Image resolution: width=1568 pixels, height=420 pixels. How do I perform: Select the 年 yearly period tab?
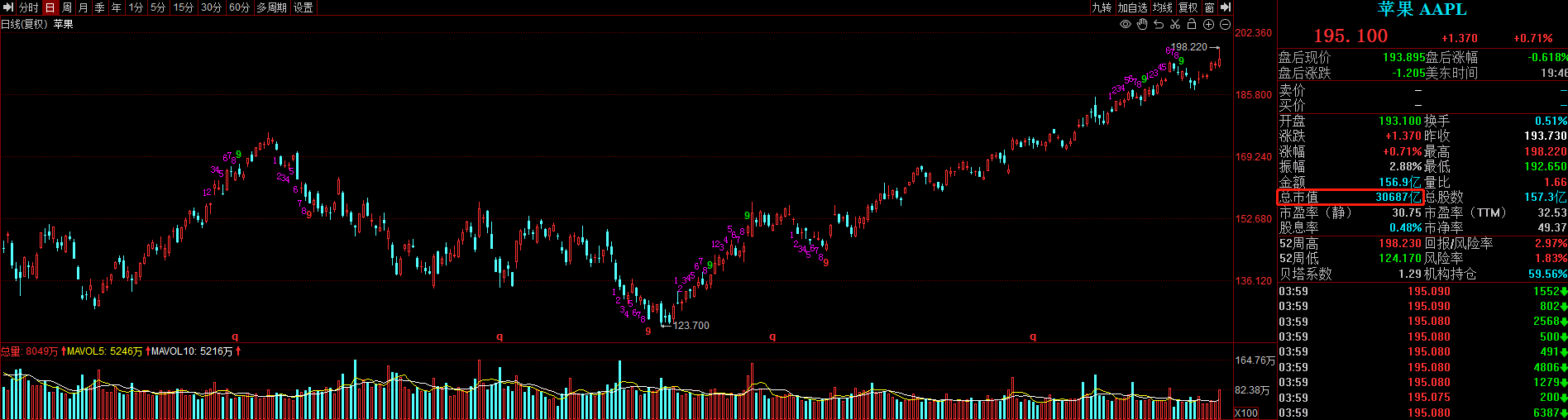point(117,7)
